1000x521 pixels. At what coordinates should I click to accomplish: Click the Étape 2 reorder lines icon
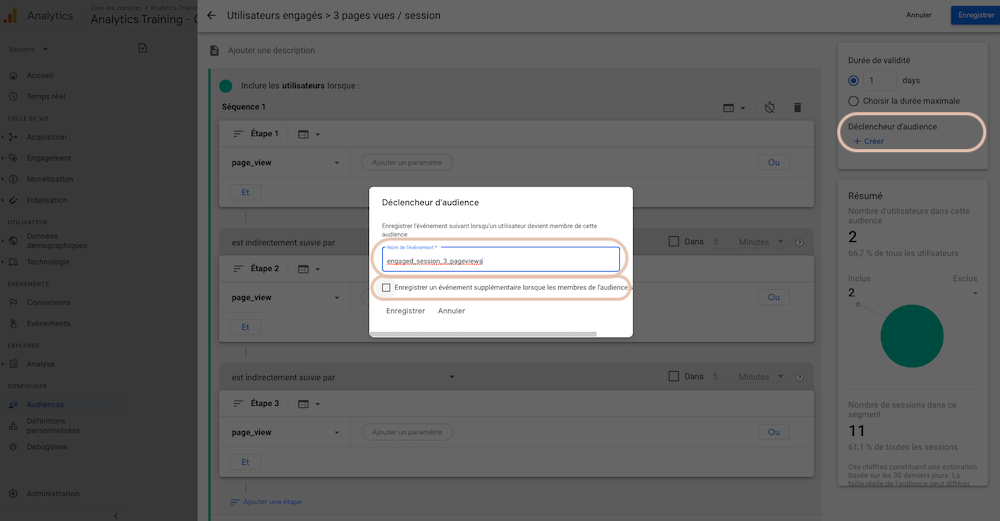pos(239,268)
